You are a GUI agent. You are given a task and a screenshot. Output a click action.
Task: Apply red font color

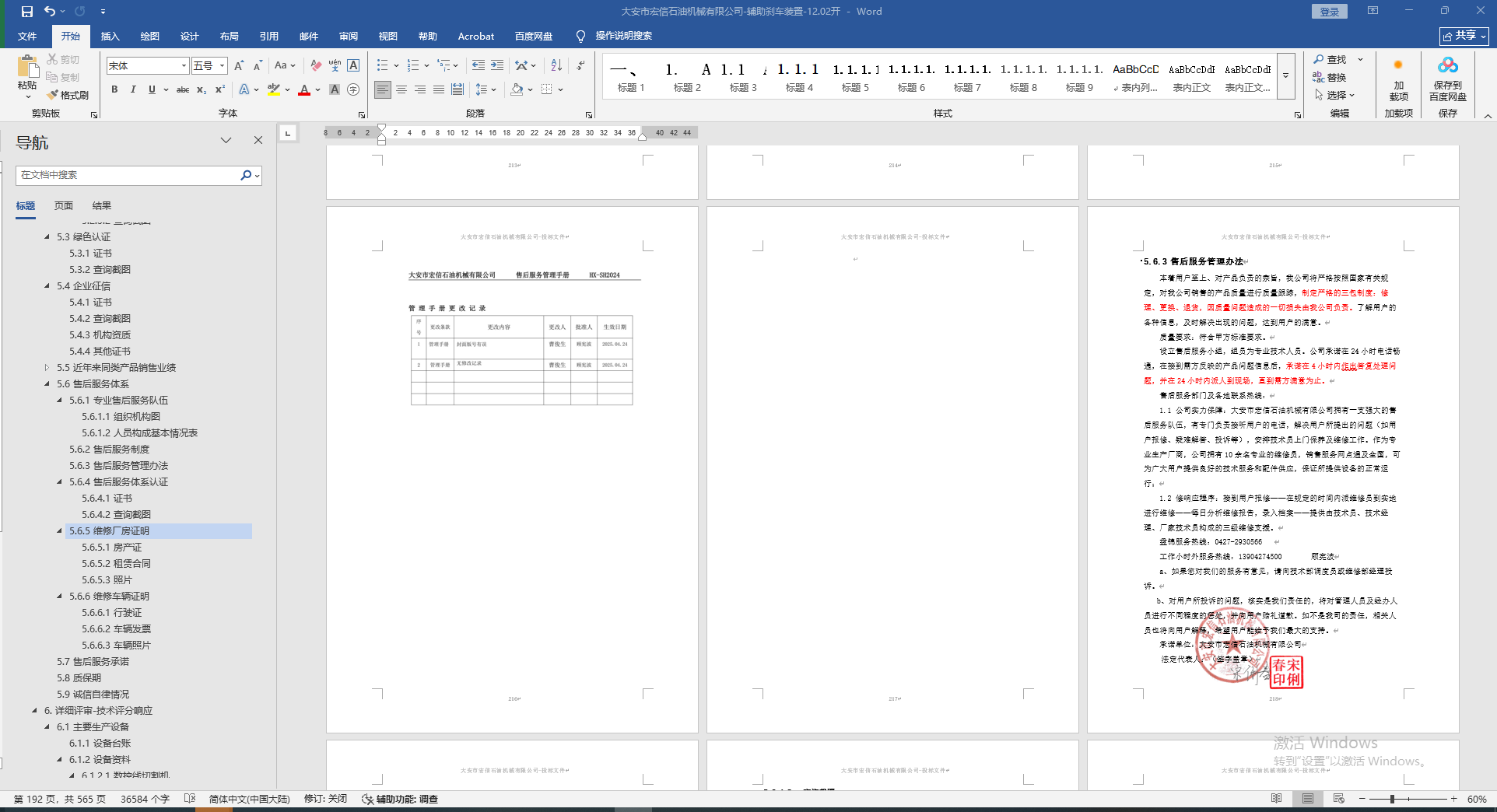304,89
